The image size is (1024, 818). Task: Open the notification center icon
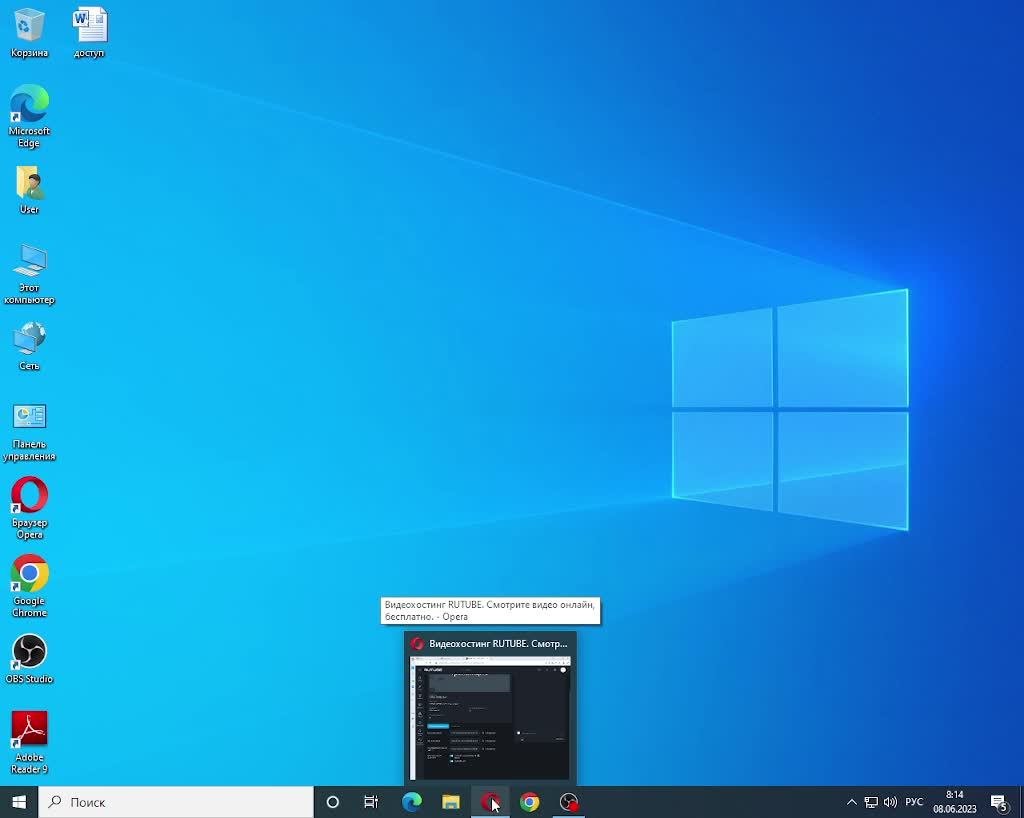click(999, 802)
